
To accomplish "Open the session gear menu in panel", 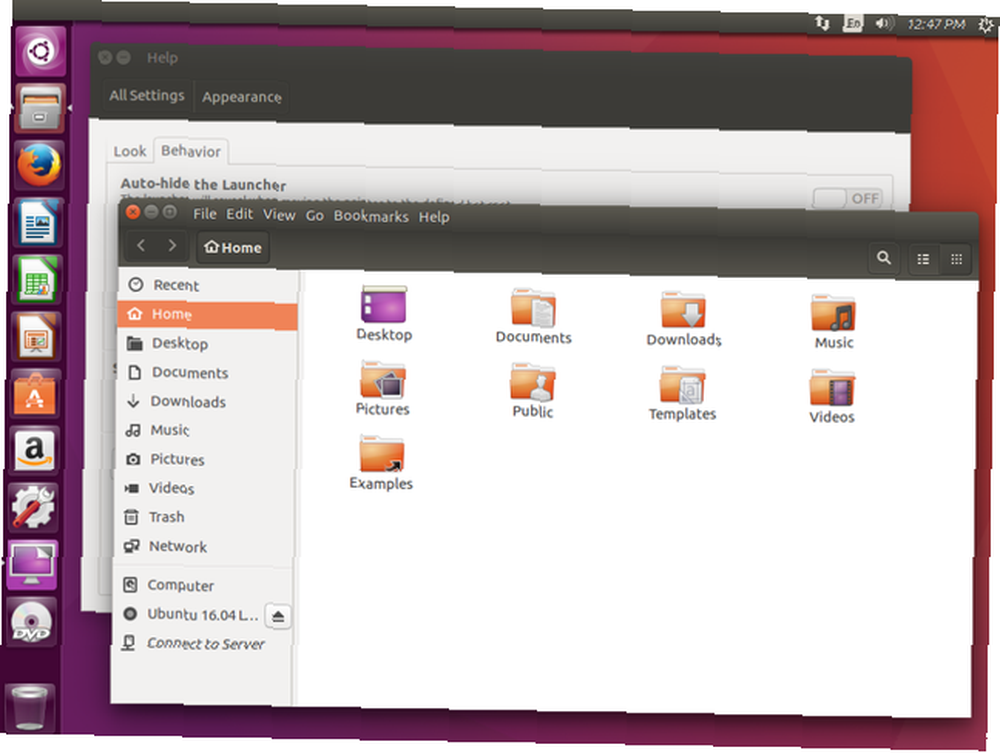I will 985,25.
